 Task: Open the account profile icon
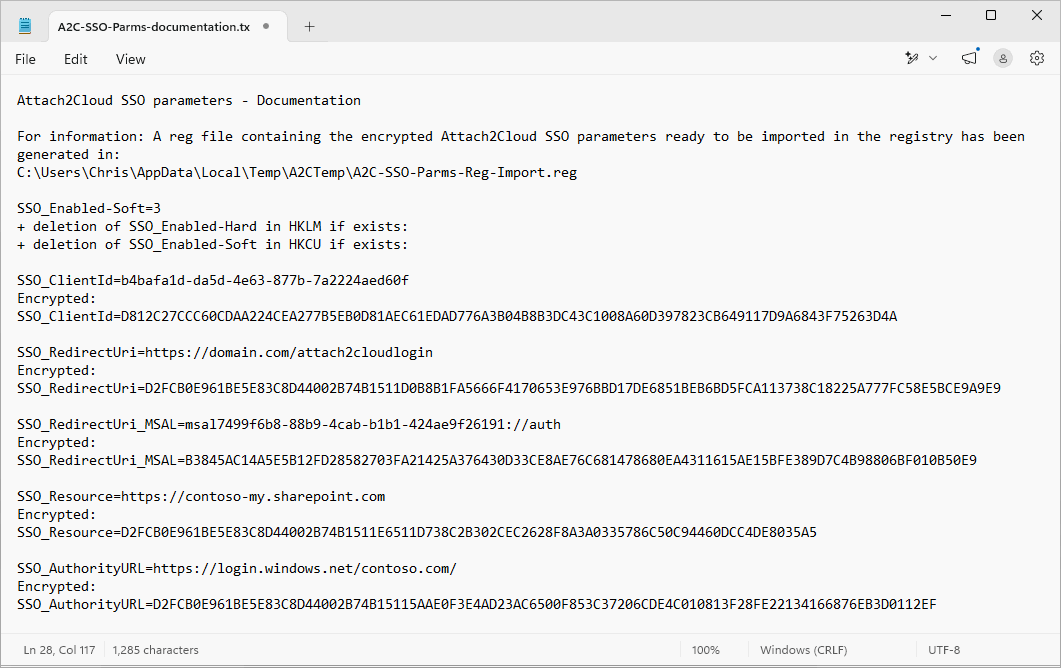point(1003,58)
